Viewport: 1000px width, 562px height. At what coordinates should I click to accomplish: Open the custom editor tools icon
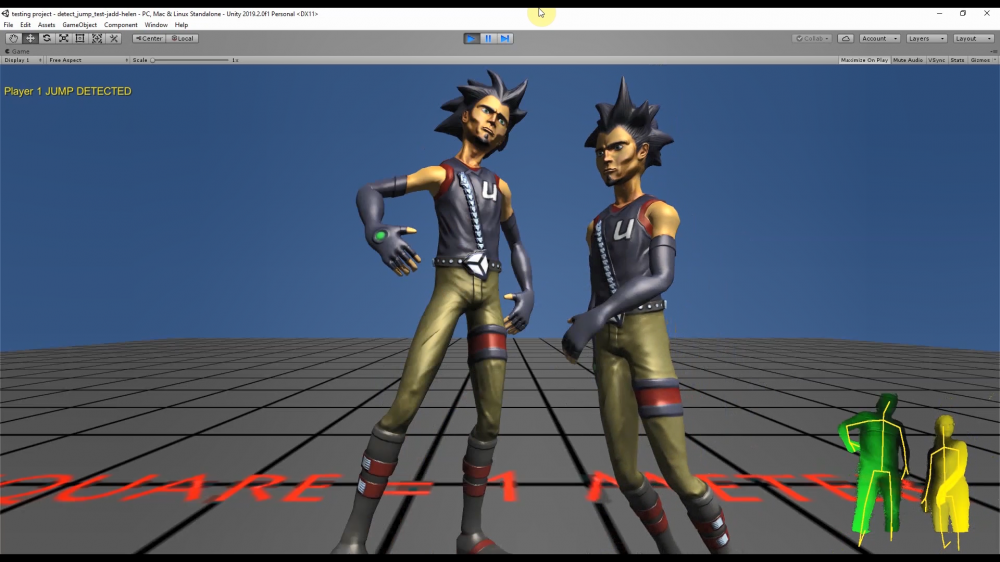pos(114,38)
